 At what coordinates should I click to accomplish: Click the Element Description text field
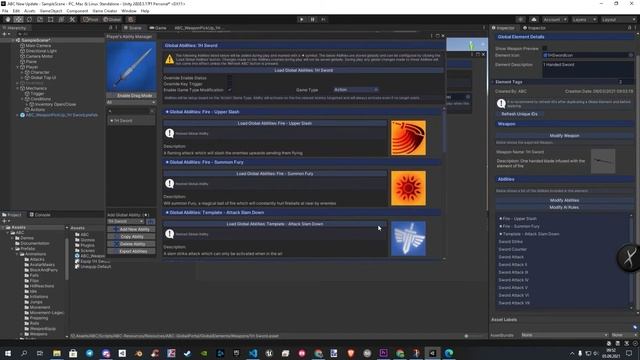point(588,69)
